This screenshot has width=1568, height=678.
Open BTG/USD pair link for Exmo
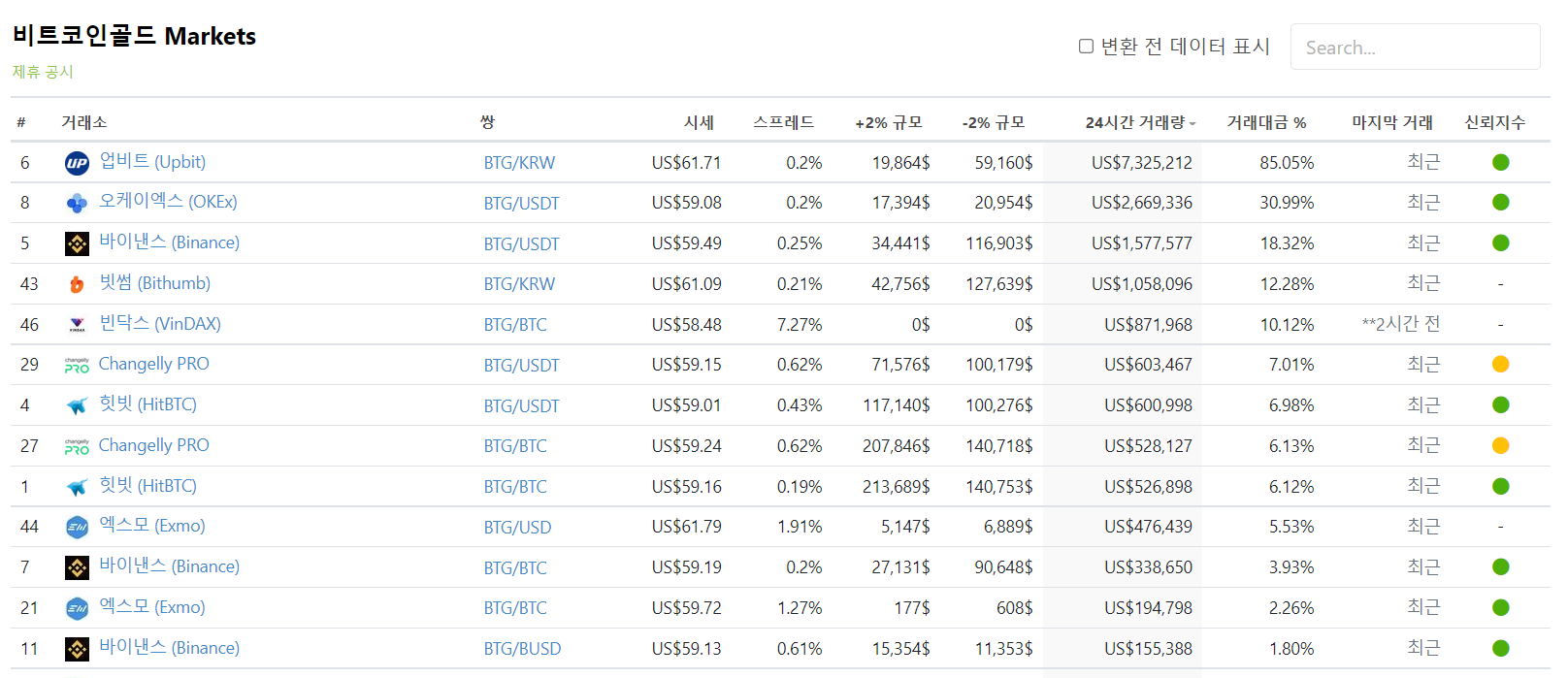(x=517, y=528)
